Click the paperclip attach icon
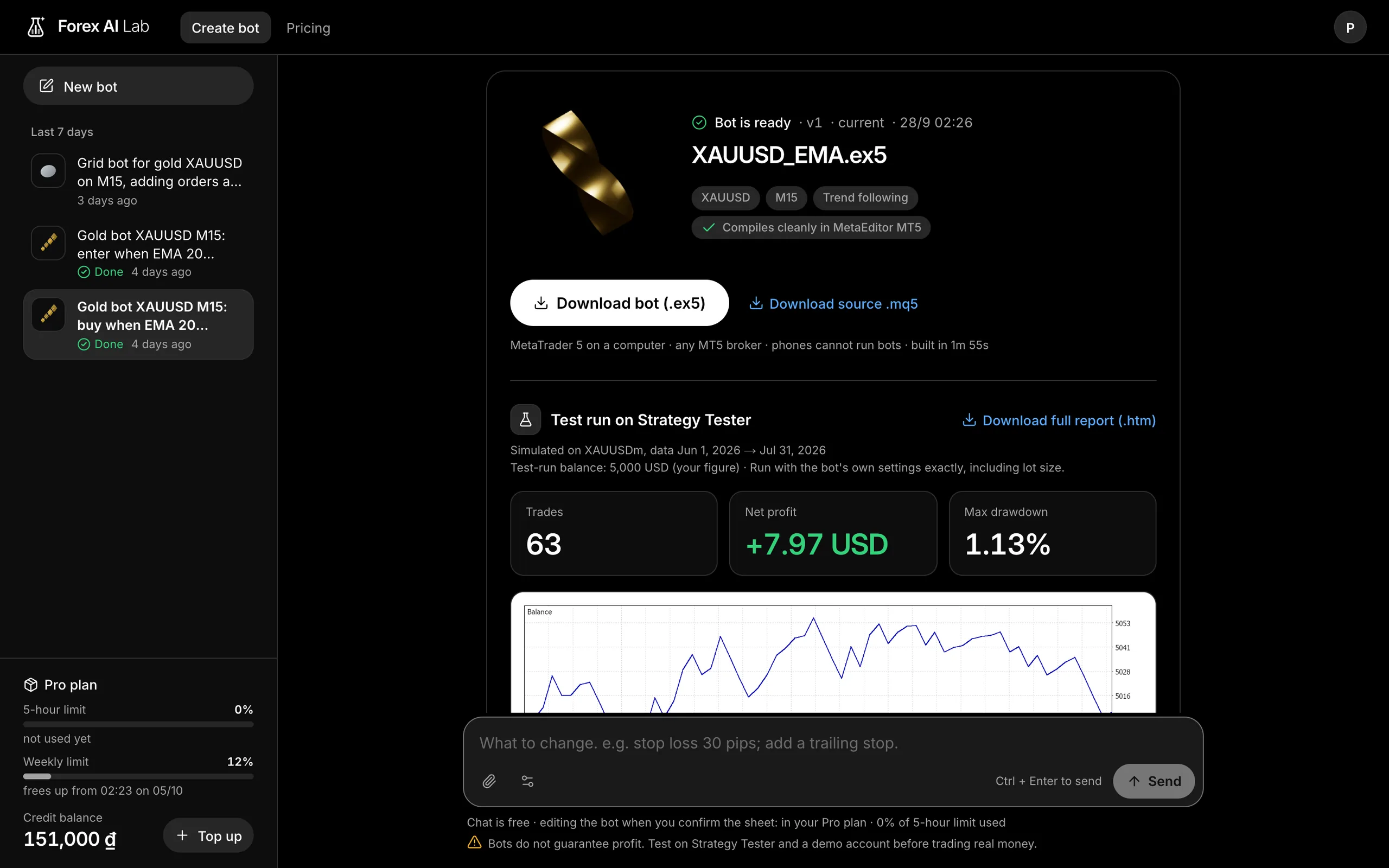 point(489,781)
